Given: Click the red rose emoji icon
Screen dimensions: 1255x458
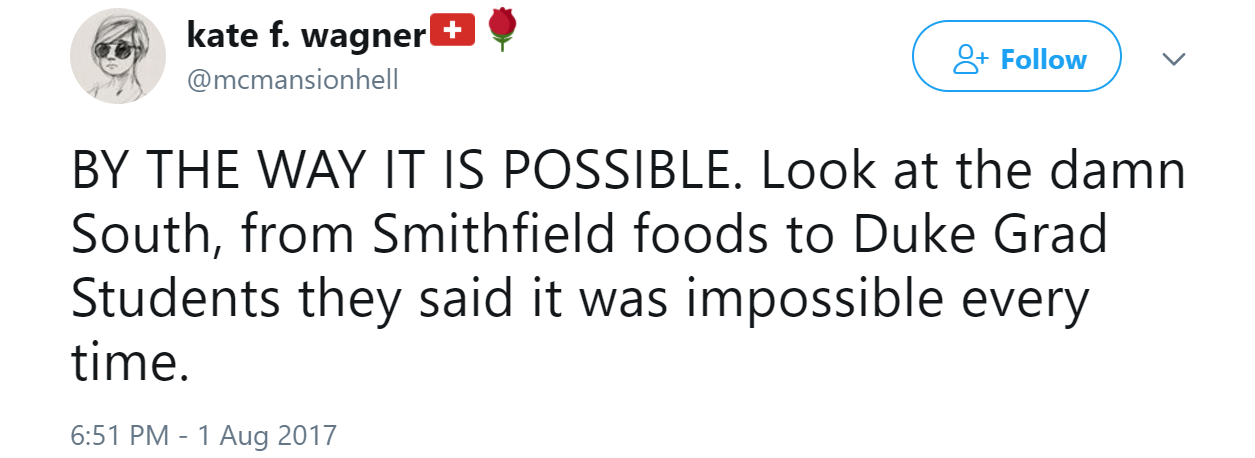Looking at the screenshot, I should (x=501, y=31).
